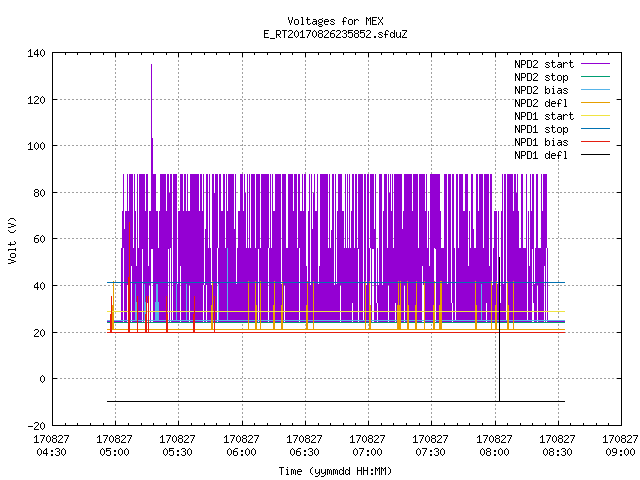Click orange line sample beside NPD2 defl
The image size is (640, 480).
click(595, 102)
